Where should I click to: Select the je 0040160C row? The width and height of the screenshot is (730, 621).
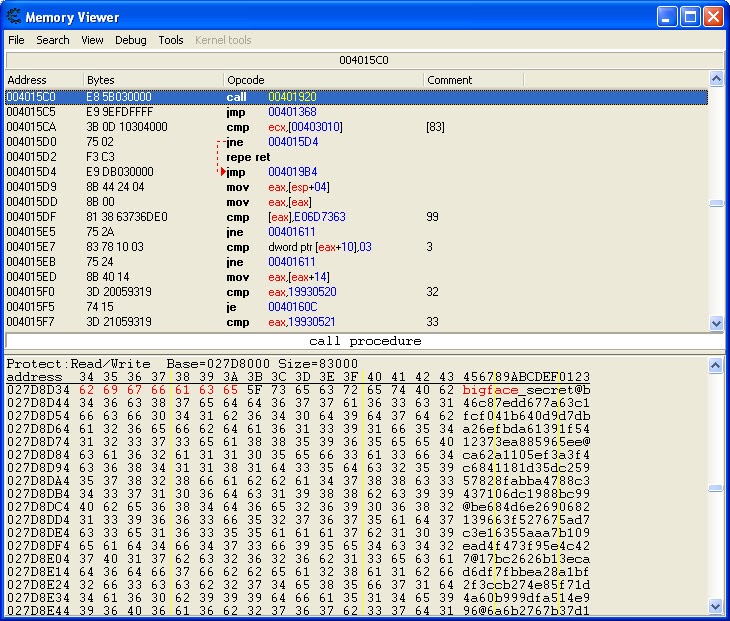point(357,307)
